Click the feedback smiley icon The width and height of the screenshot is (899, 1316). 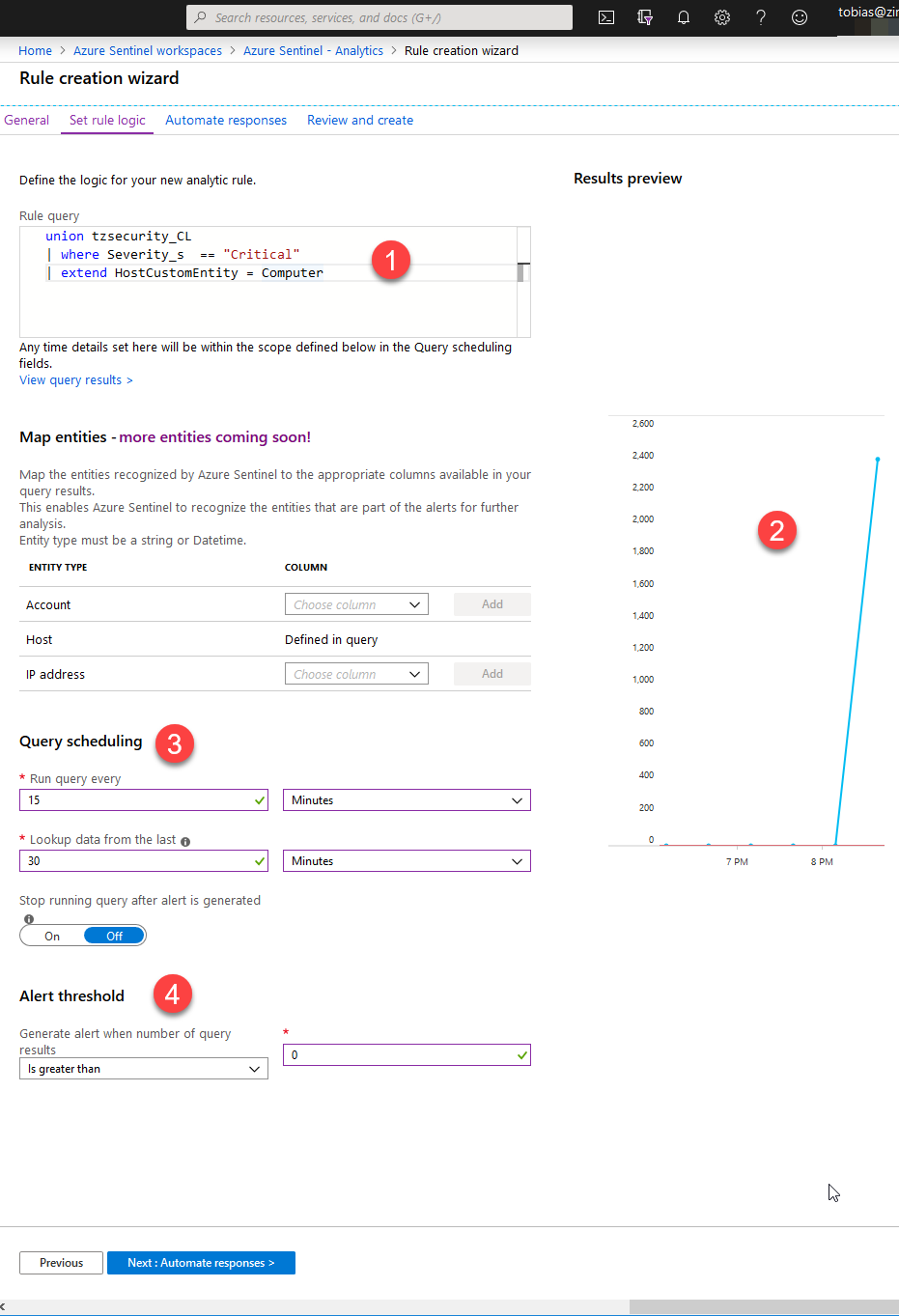pos(800,17)
